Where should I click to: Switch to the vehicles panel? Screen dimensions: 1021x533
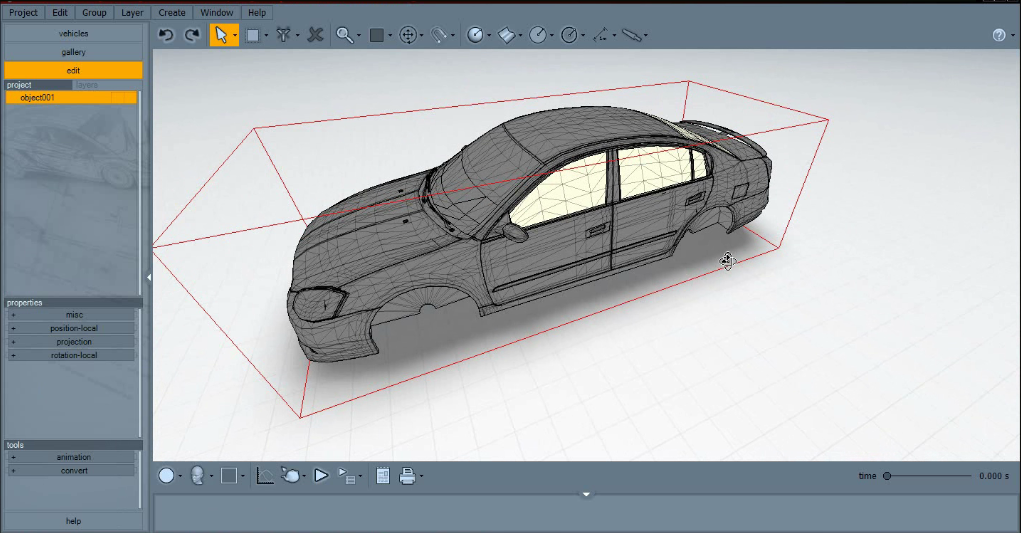coord(73,33)
